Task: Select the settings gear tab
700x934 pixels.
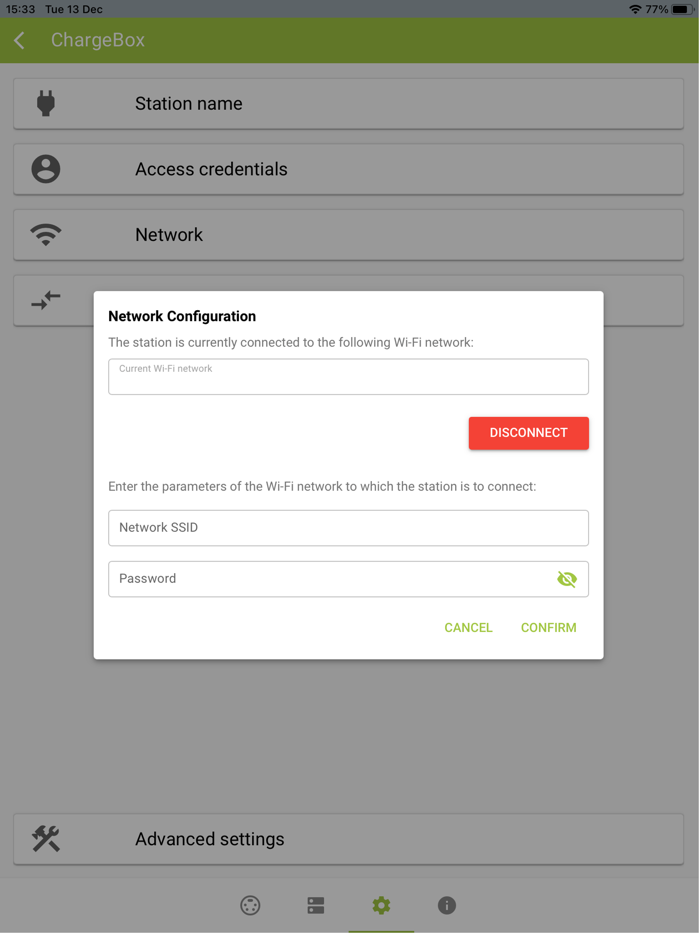Action: (x=381, y=906)
